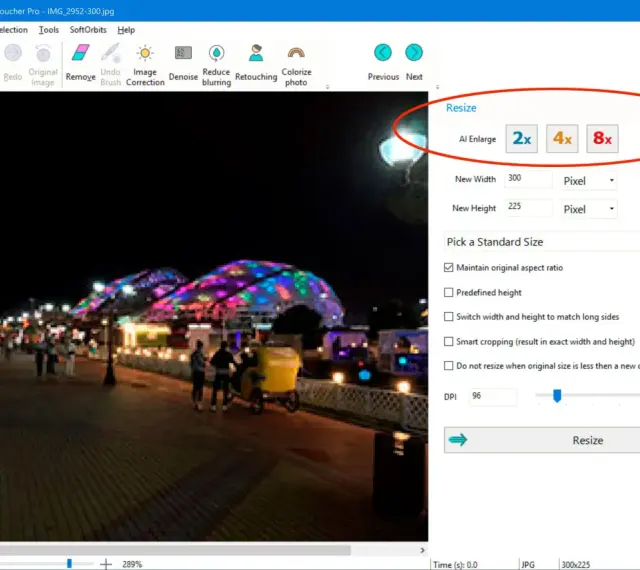The height and width of the screenshot is (570, 640).
Task: Click the New Width input field
Action: 529,179
